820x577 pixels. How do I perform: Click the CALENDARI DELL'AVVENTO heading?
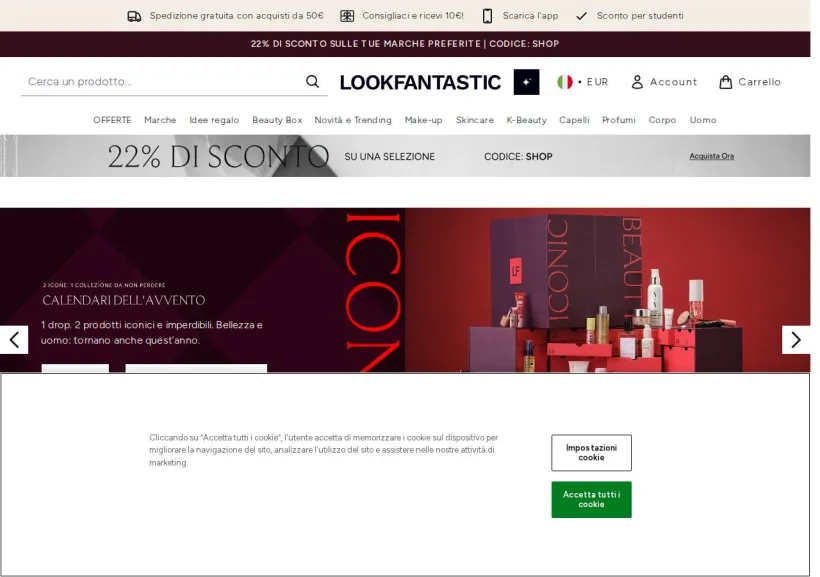point(124,300)
